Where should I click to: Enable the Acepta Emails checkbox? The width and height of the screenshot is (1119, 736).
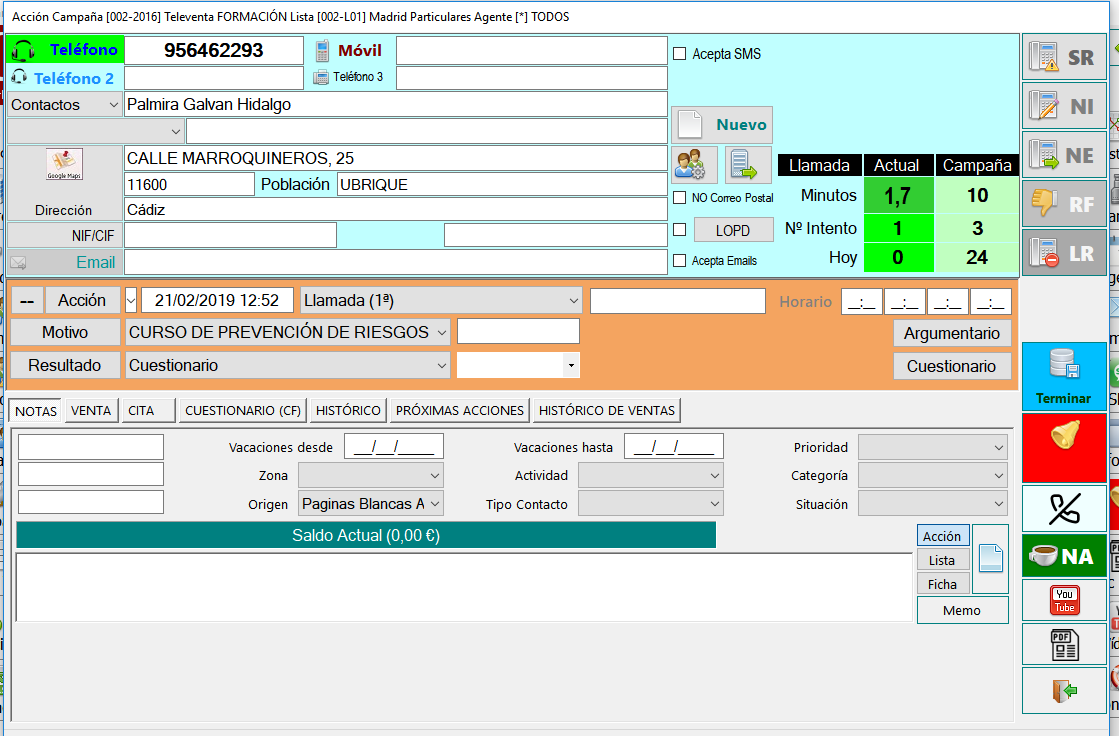[680, 261]
